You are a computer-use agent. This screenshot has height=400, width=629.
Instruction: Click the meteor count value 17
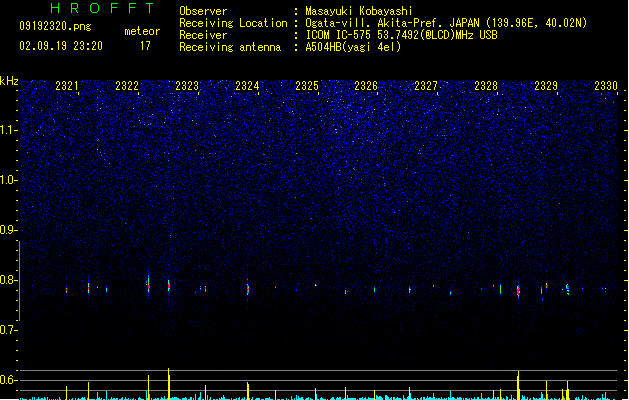tap(145, 46)
